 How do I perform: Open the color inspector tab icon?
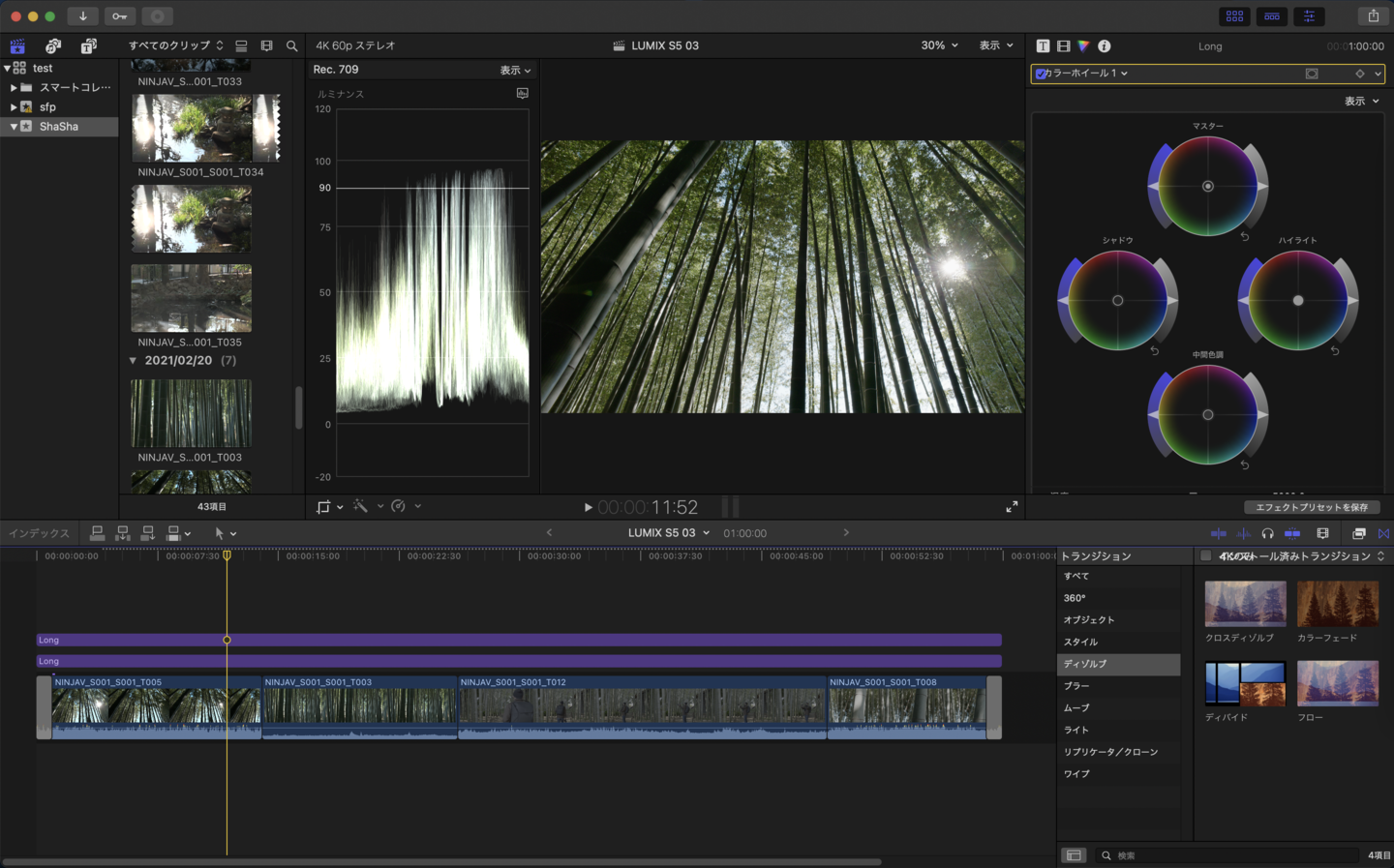(x=1083, y=45)
